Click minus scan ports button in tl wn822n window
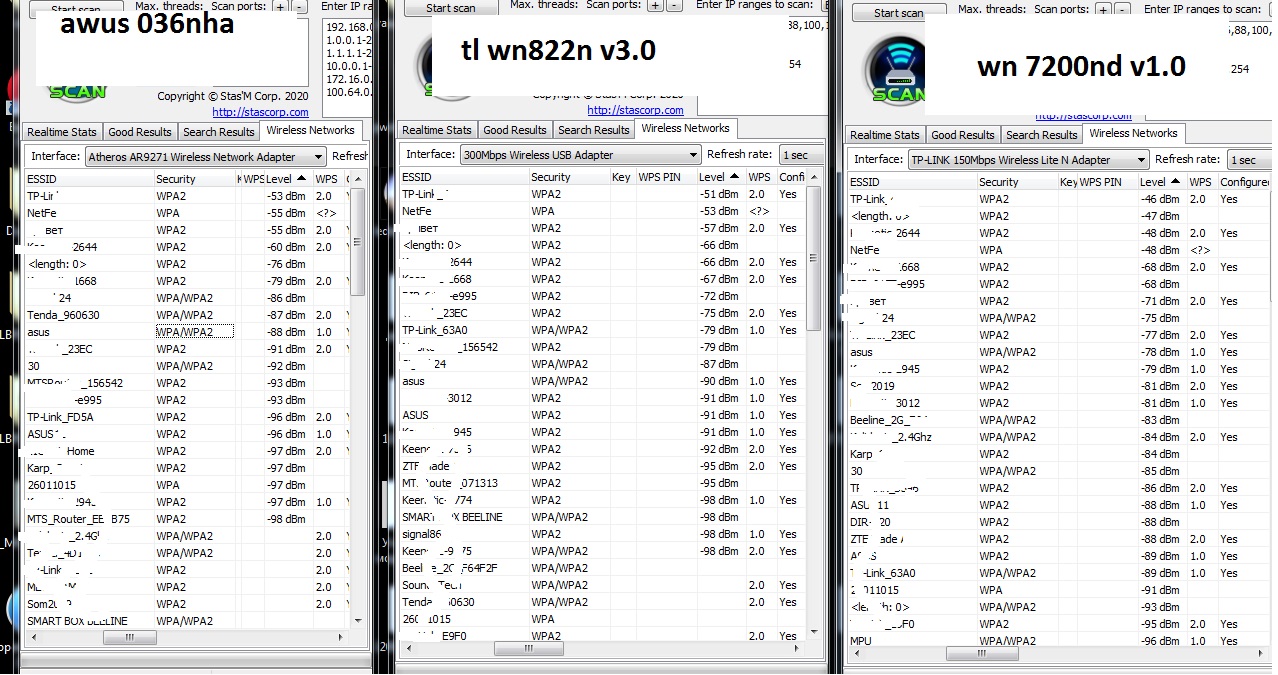 coord(673,6)
